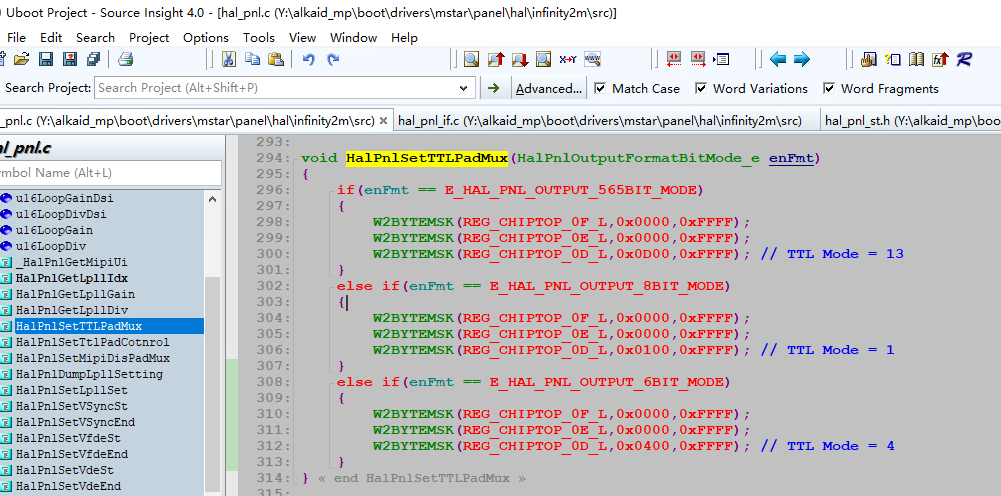Image resolution: width=1001 pixels, height=496 pixels.
Task: Toggle the Word Variations checkbox
Action: pyautogui.click(x=701, y=88)
